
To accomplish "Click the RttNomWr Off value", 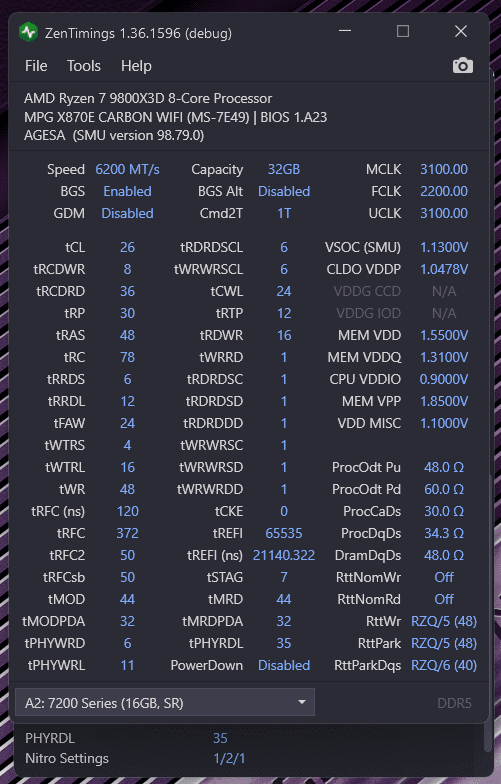I will point(444,578).
